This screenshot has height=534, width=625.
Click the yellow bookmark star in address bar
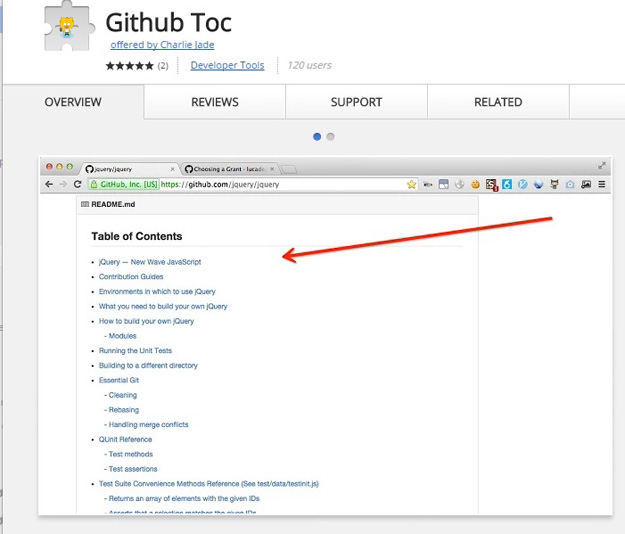point(411,184)
